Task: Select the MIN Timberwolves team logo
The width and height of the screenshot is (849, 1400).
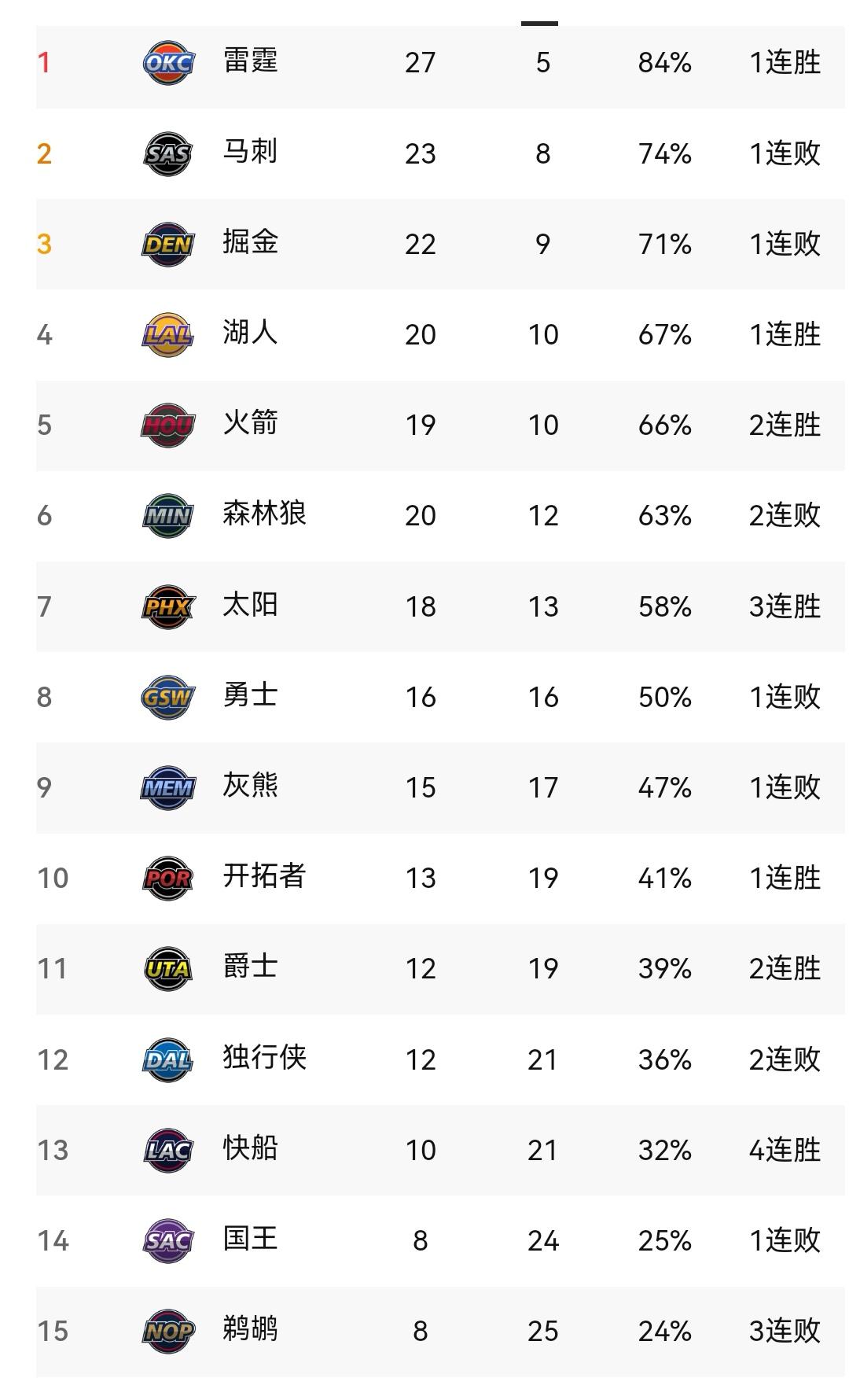Action: [x=168, y=515]
